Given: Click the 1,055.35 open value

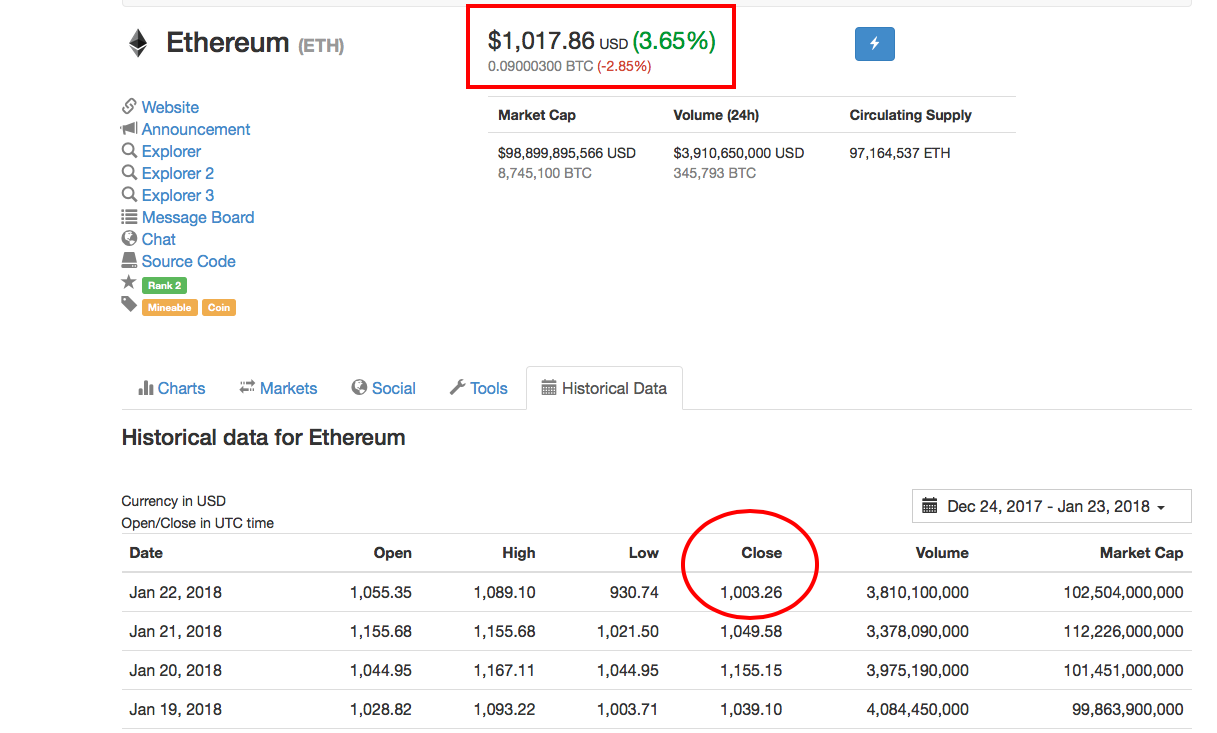Looking at the screenshot, I should tap(381, 592).
